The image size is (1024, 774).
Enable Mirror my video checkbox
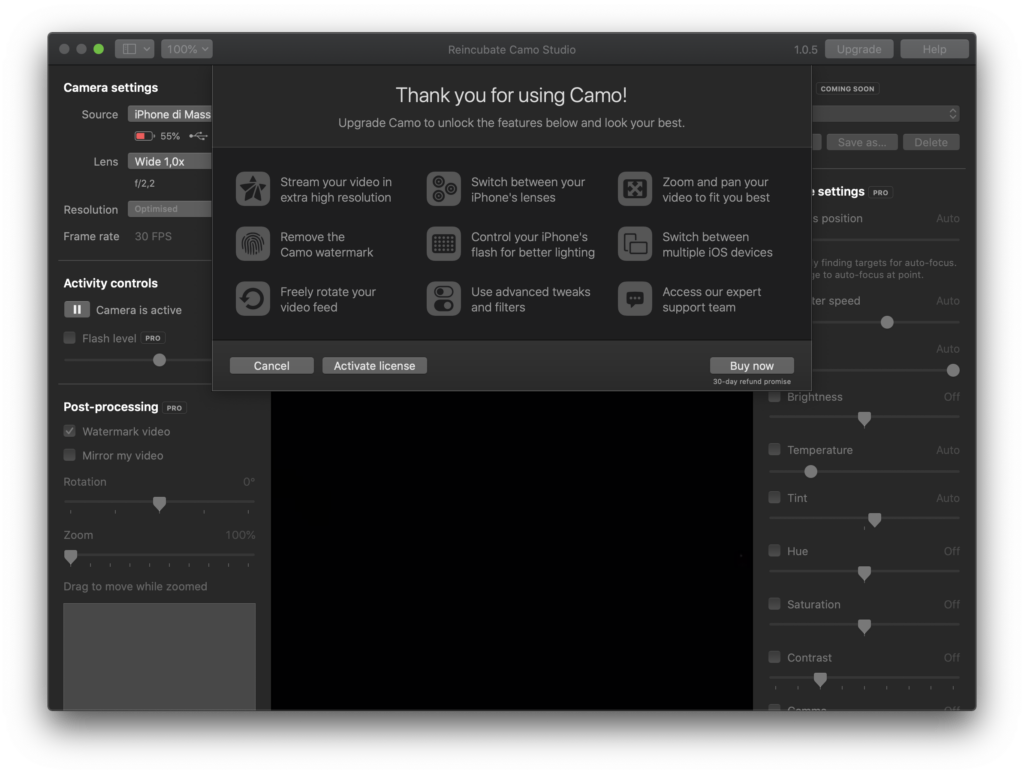69,455
